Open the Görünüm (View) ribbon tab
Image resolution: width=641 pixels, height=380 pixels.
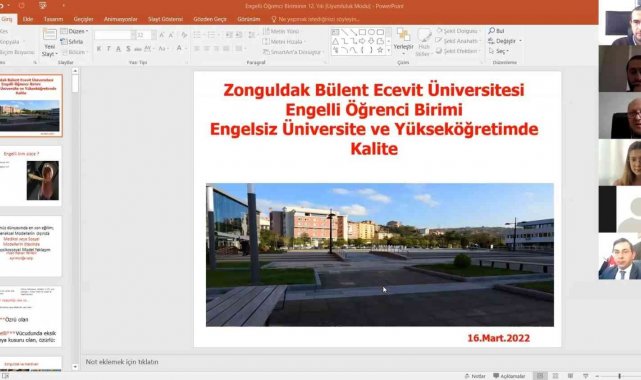(249, 19)
